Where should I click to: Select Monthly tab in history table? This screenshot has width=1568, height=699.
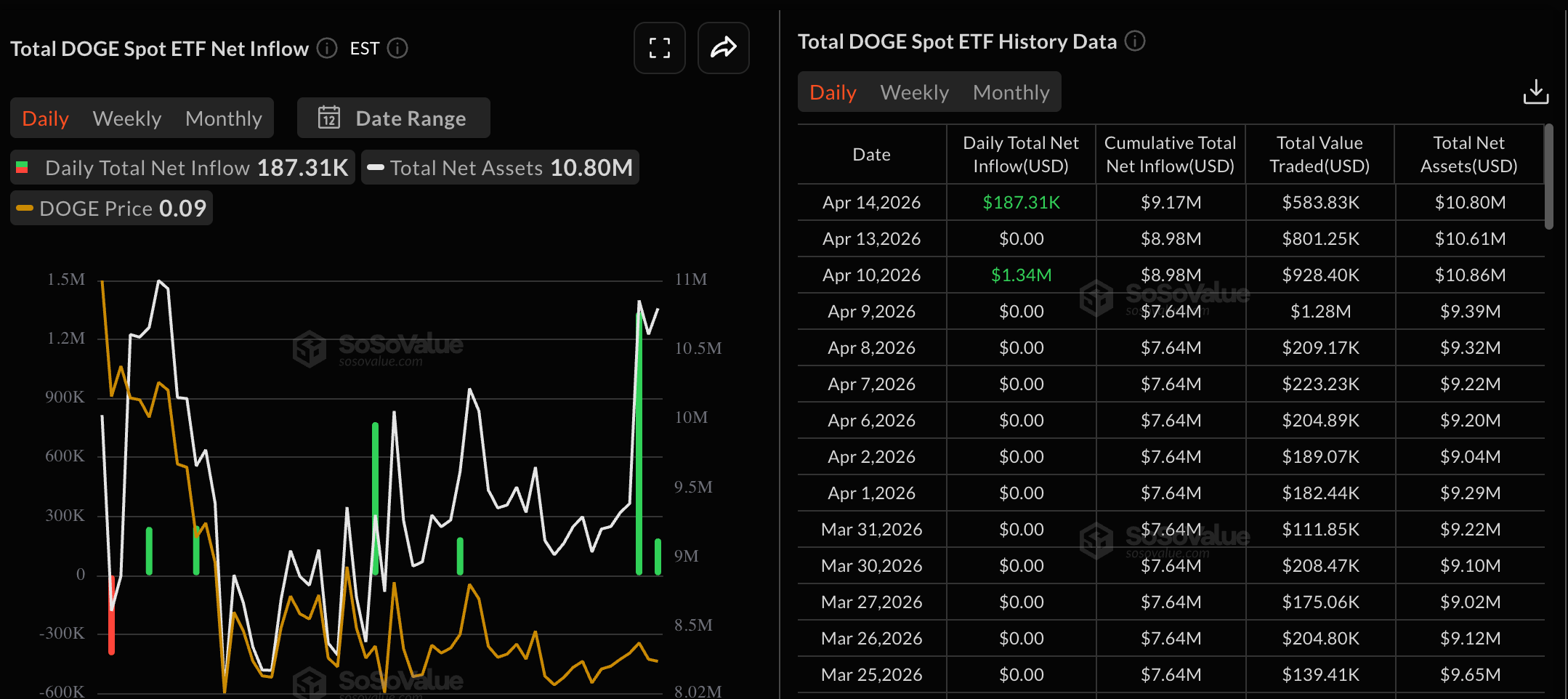pos(1011,92)
